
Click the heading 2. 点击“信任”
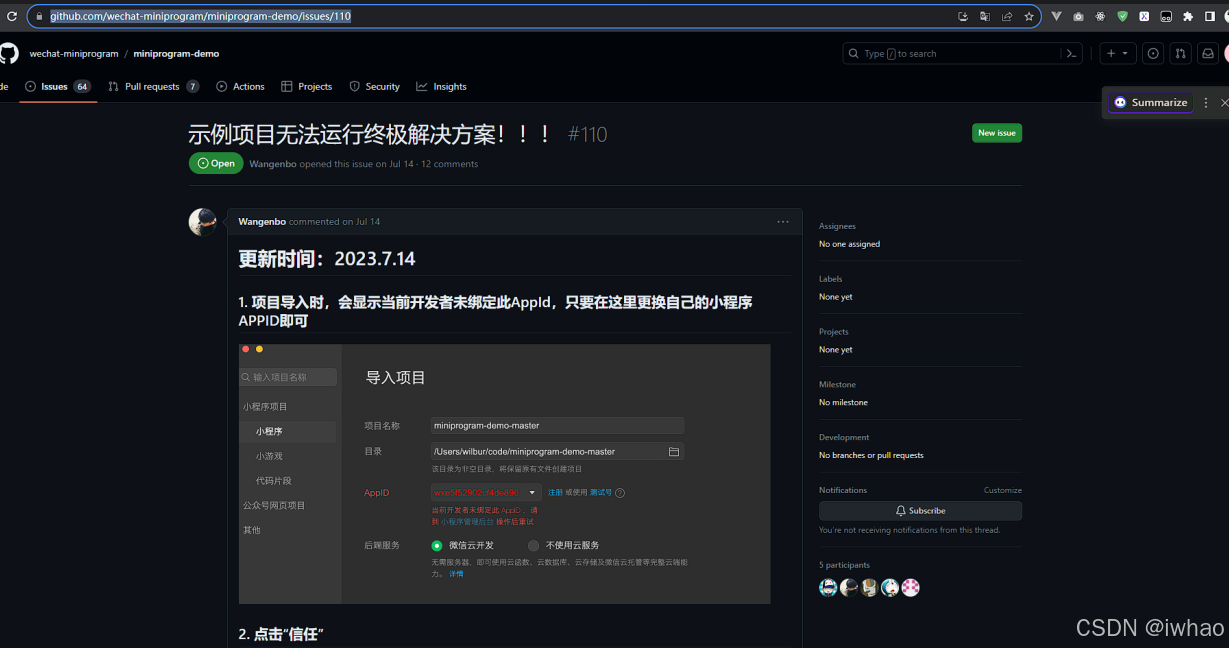[282, 634]
